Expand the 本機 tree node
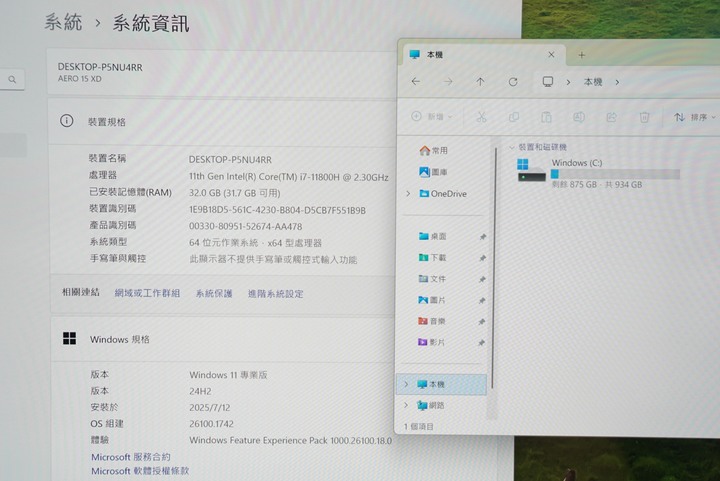The image size is (720, 481). click(x=406, y=384)
